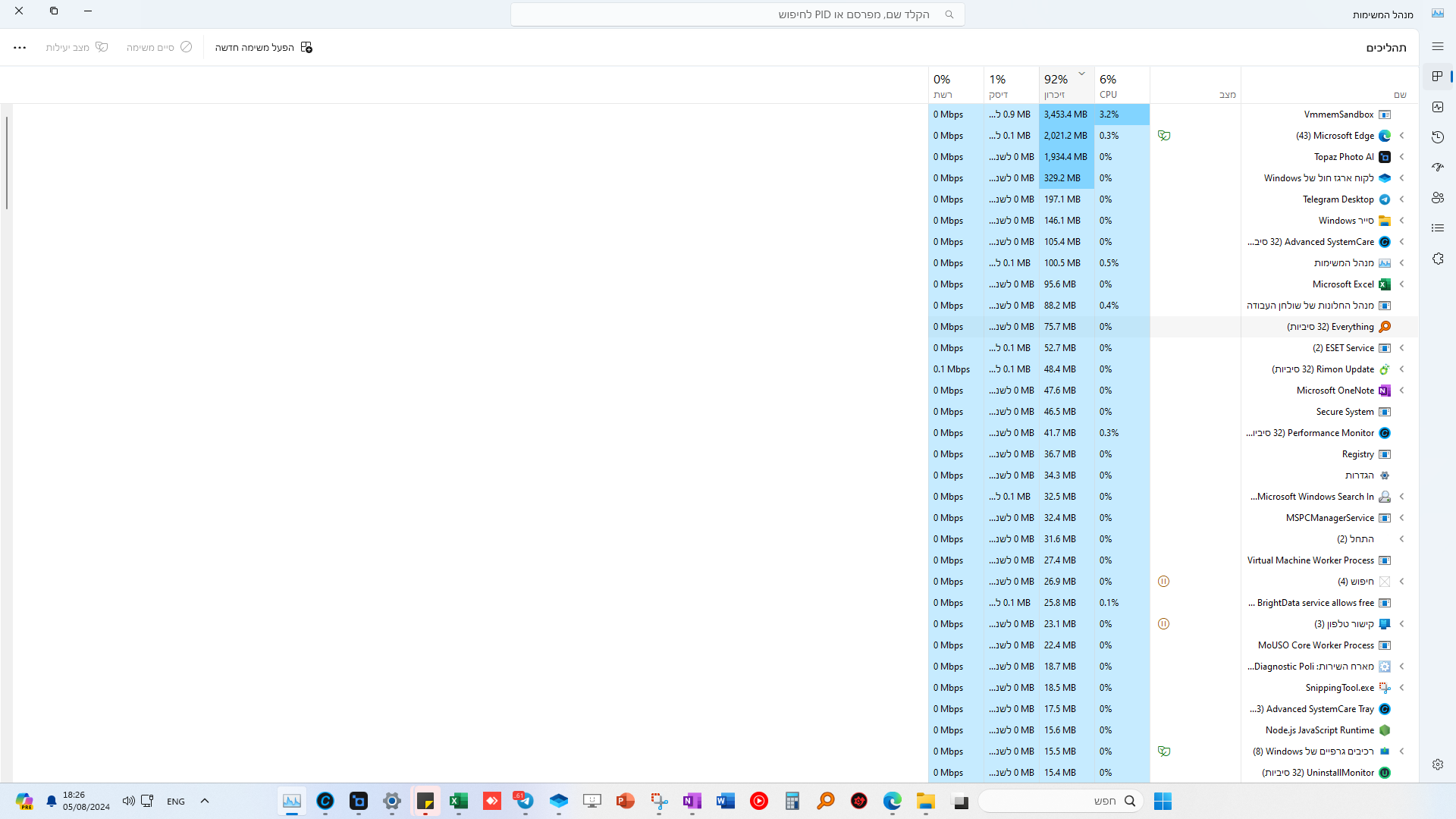
Task: Sort processes by the מצב status column
Action: pos(1195,85)
